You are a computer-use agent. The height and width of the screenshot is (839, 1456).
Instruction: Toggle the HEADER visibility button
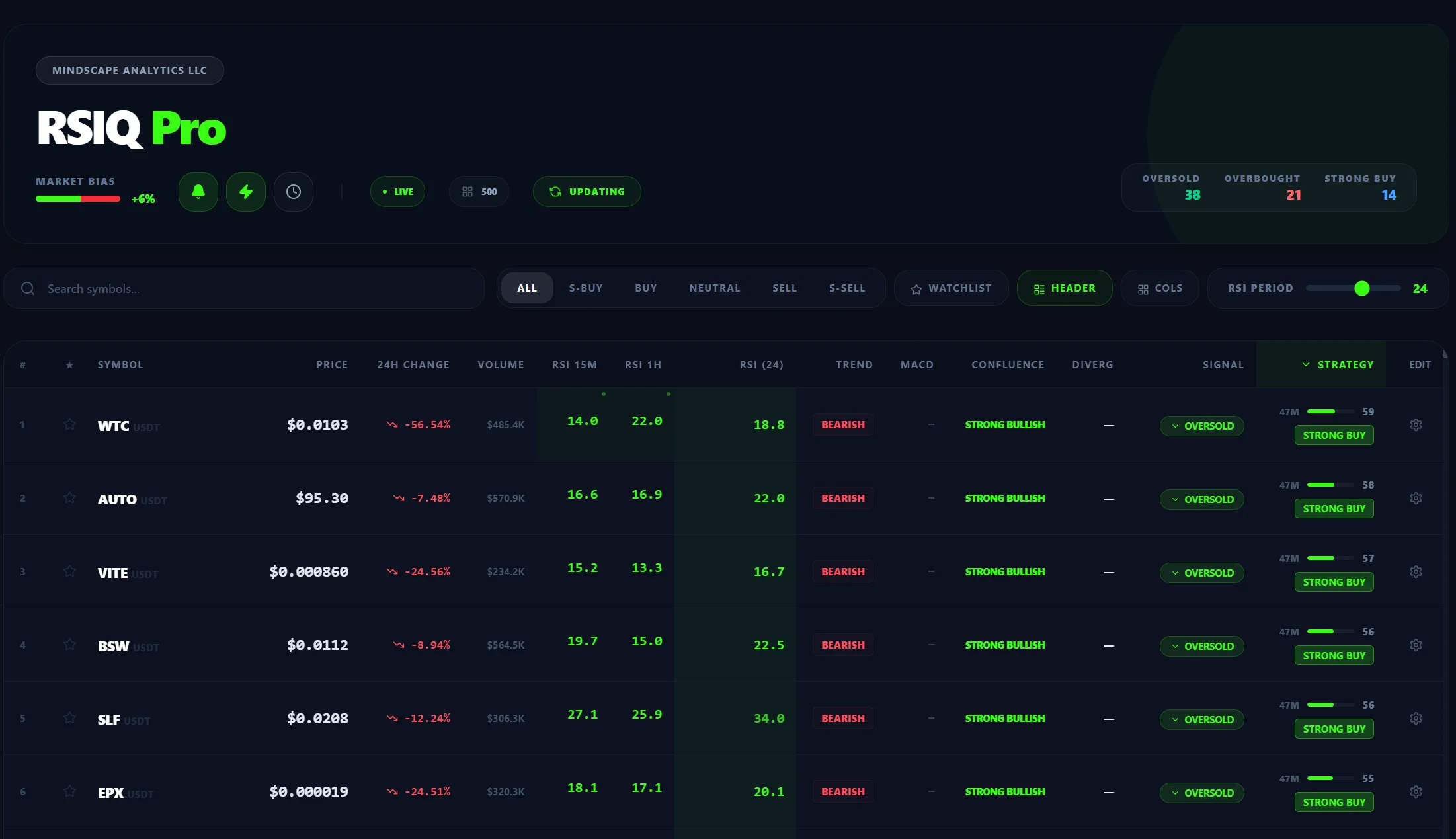[1064, 288]
